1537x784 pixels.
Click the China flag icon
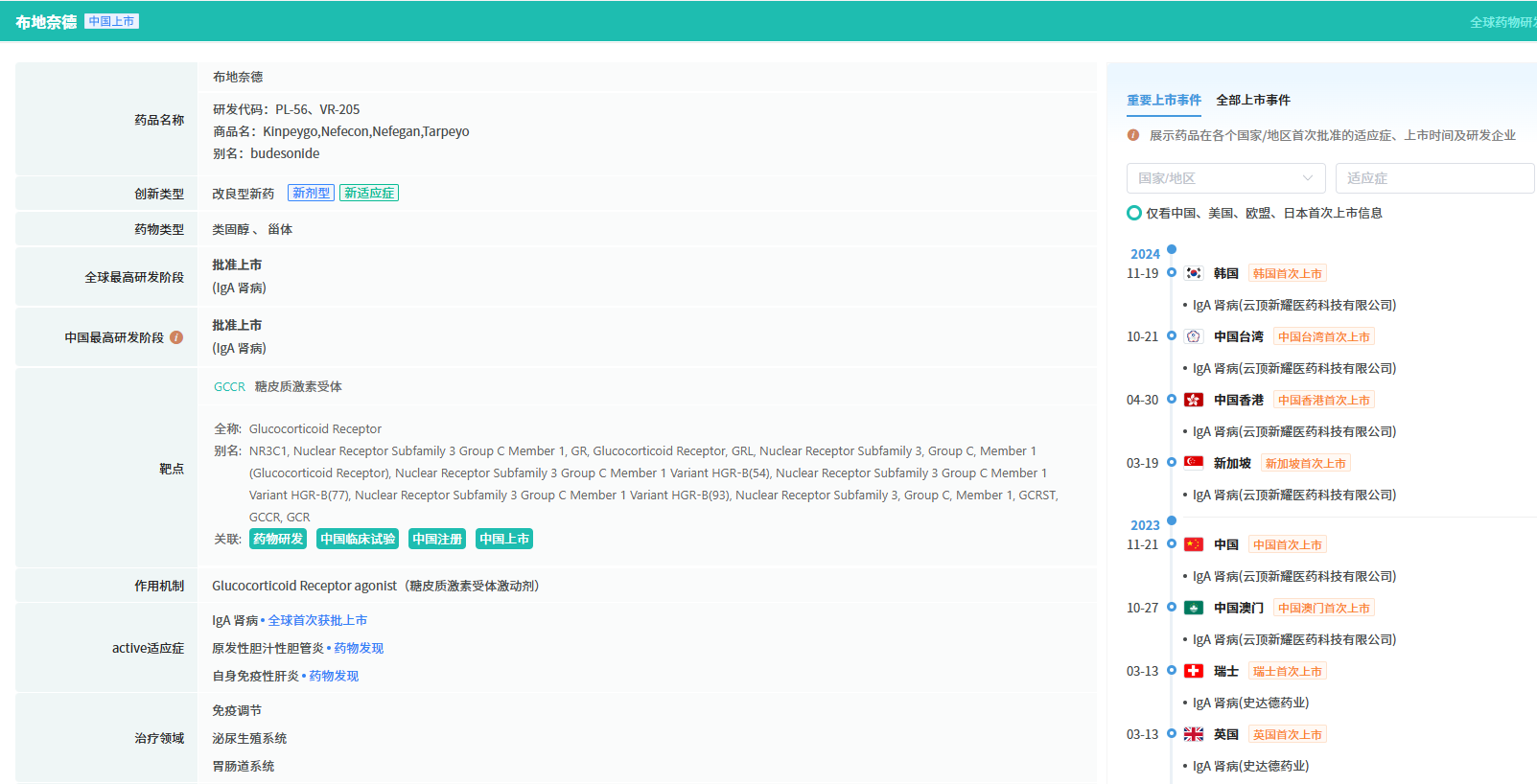pos(1194,544)
